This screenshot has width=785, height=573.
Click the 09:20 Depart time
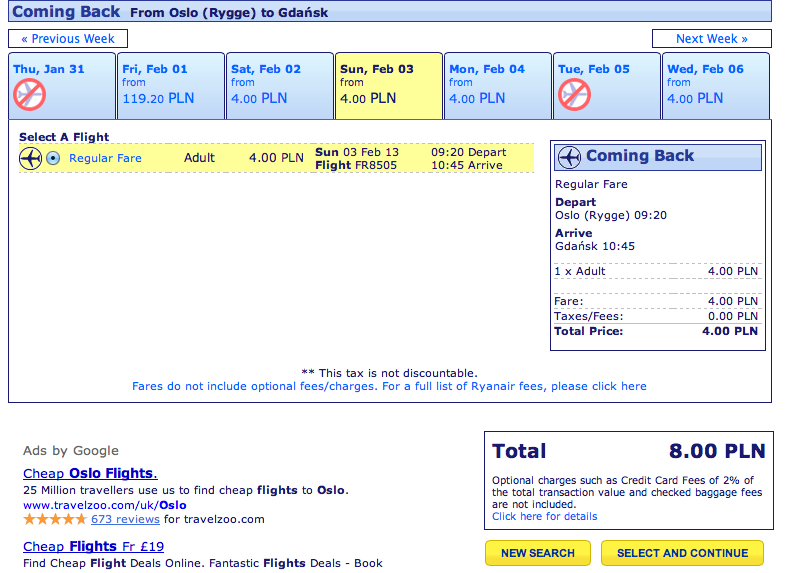point(469,152)
